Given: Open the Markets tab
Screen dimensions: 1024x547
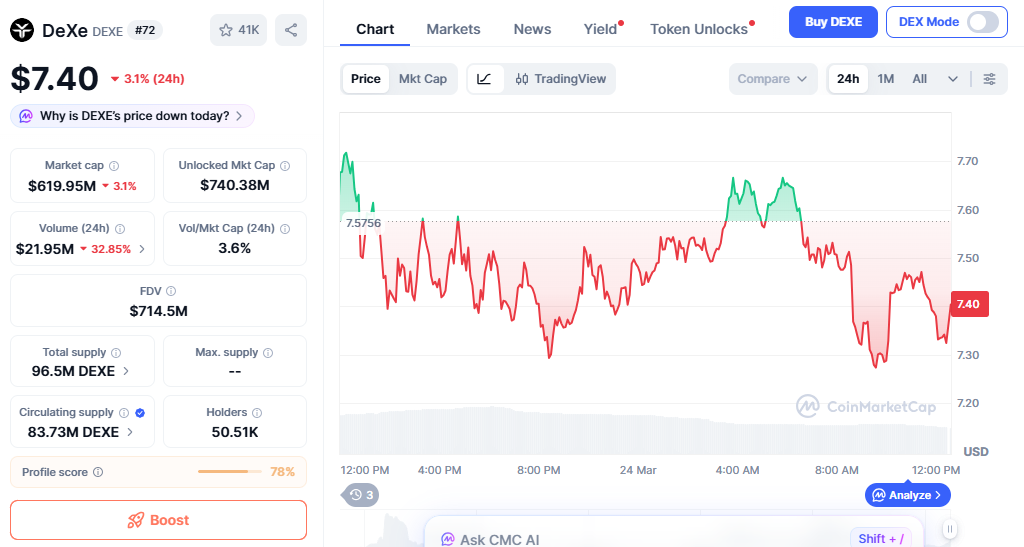Looking at the screenshot, I should click(453, 29).
